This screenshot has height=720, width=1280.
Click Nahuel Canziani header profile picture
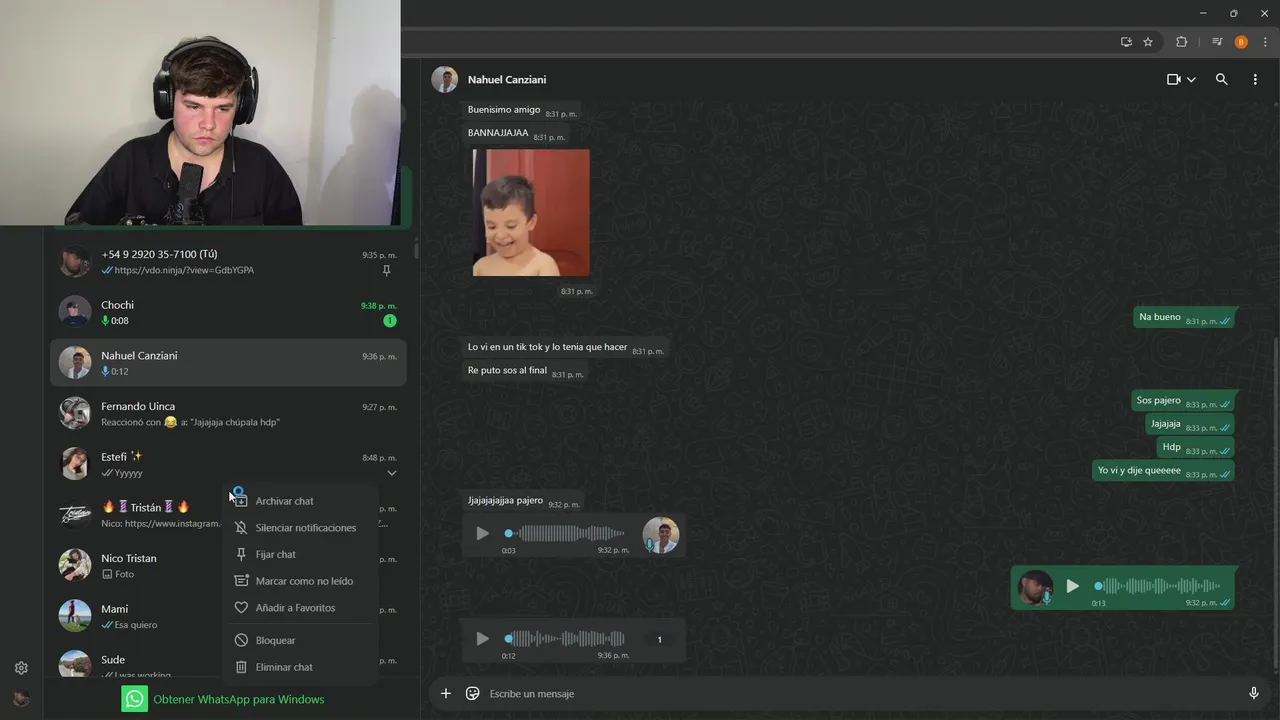point(444,79)
